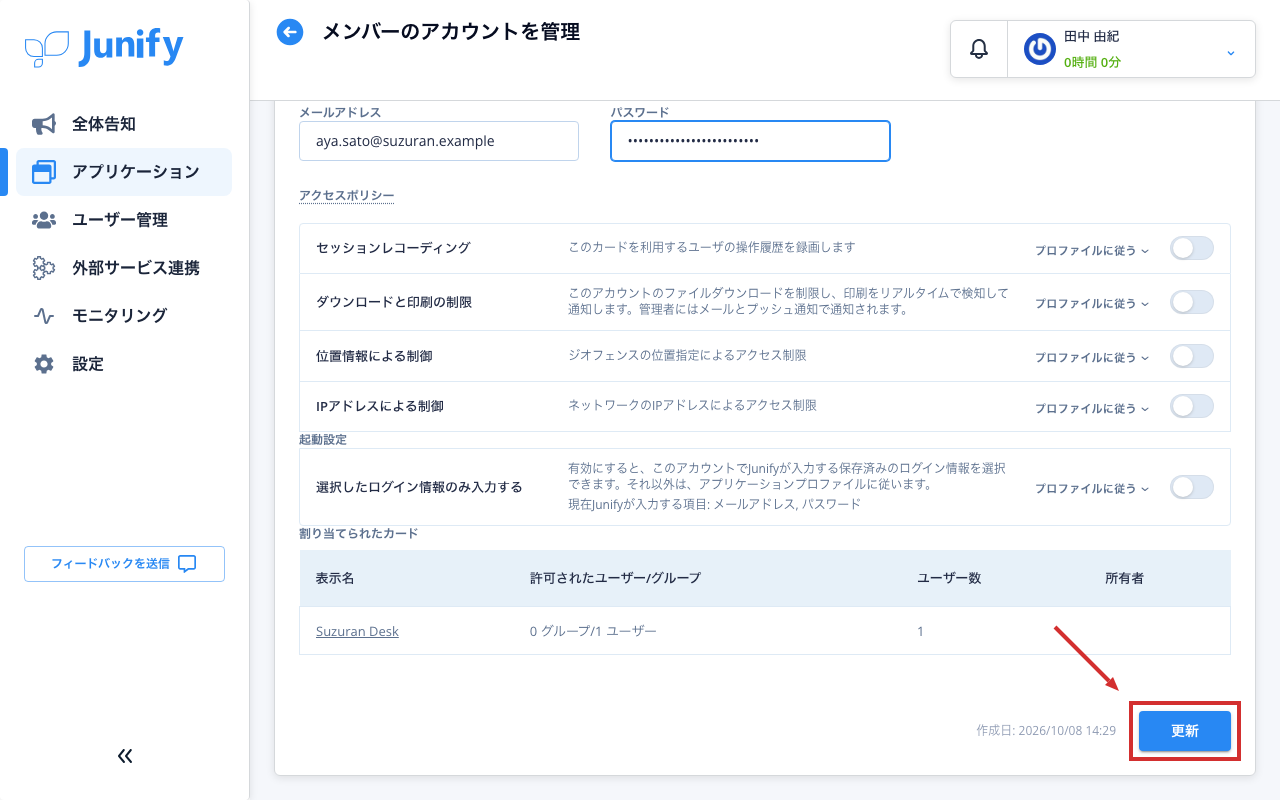
Task: Click フィードバックを送信 button
Action: point(124,564)
